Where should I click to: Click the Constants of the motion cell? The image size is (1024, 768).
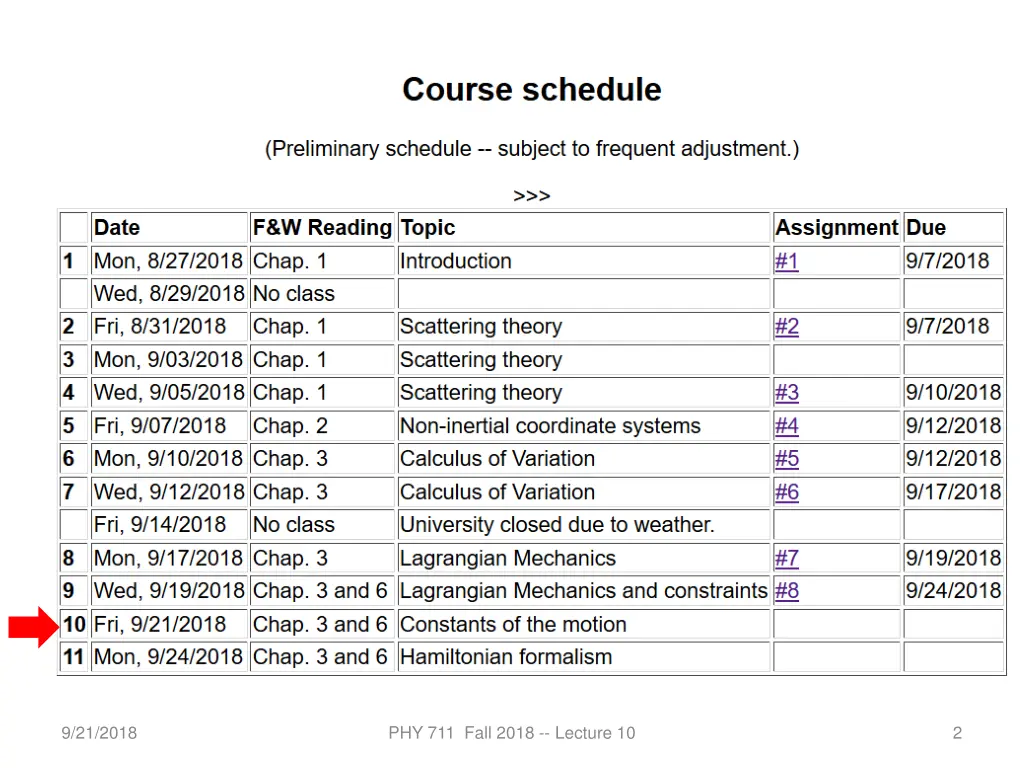[584, 624]
